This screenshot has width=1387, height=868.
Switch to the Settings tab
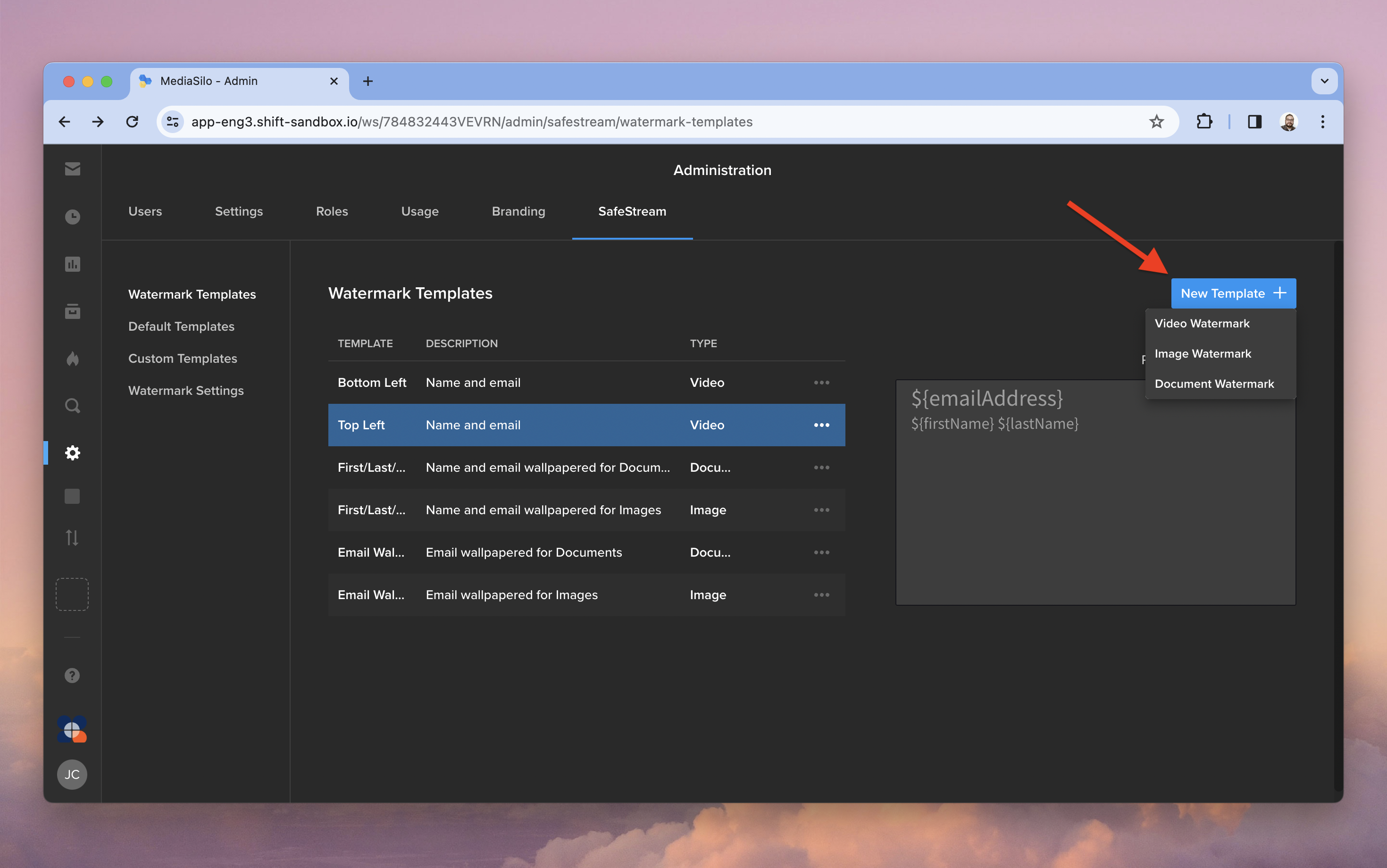coord(239,211)
